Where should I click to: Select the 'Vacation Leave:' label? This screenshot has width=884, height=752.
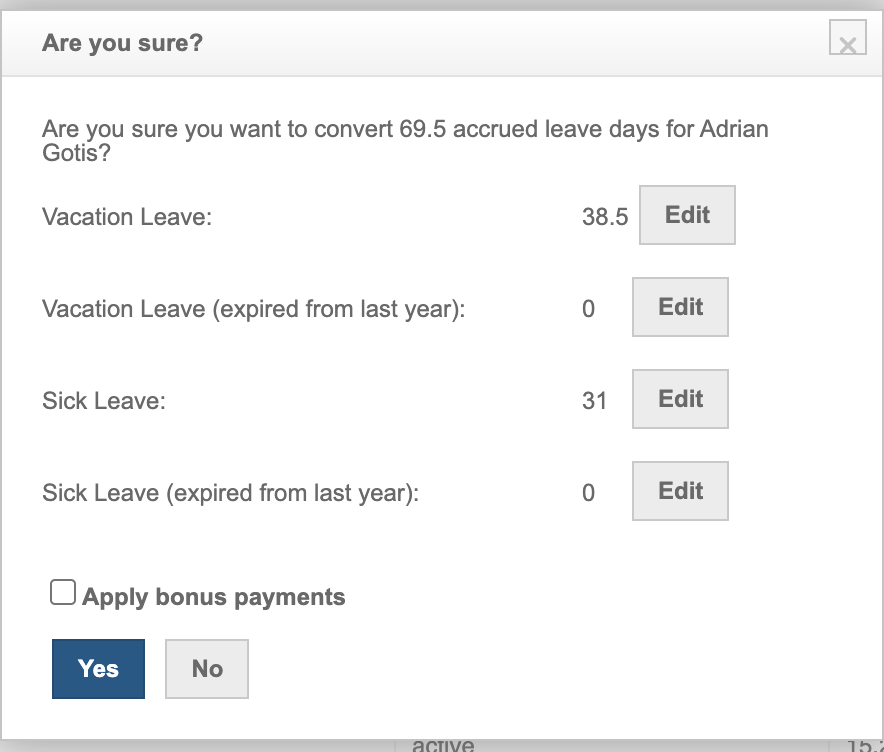[127, 217]
